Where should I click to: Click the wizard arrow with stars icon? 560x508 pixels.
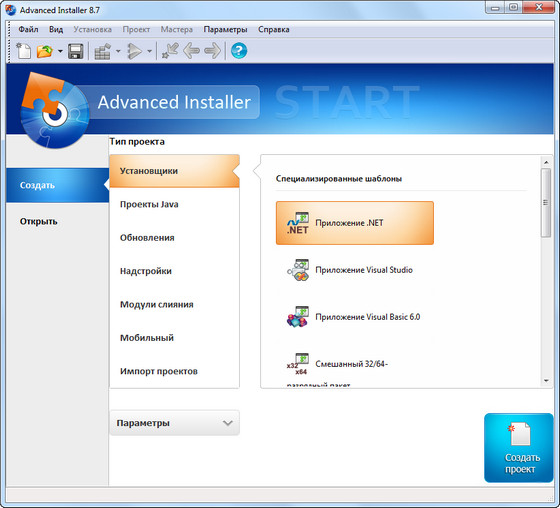[x=170, y=51]
